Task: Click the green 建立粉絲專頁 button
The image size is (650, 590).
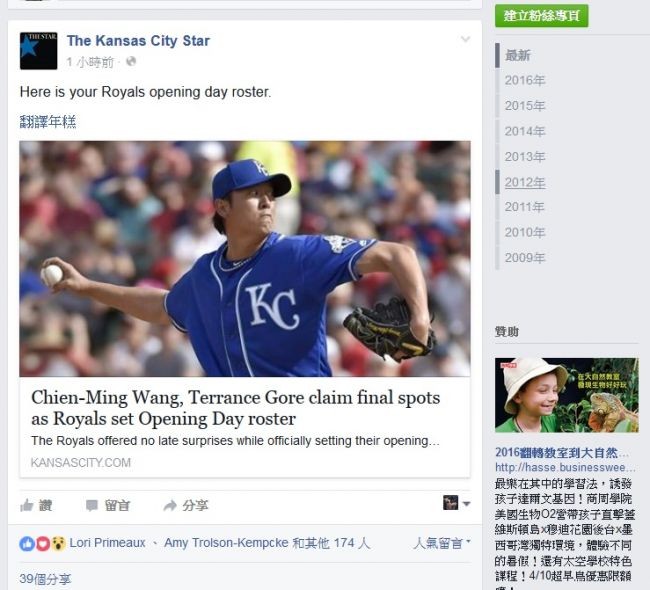Action: (x=541, y=16)
